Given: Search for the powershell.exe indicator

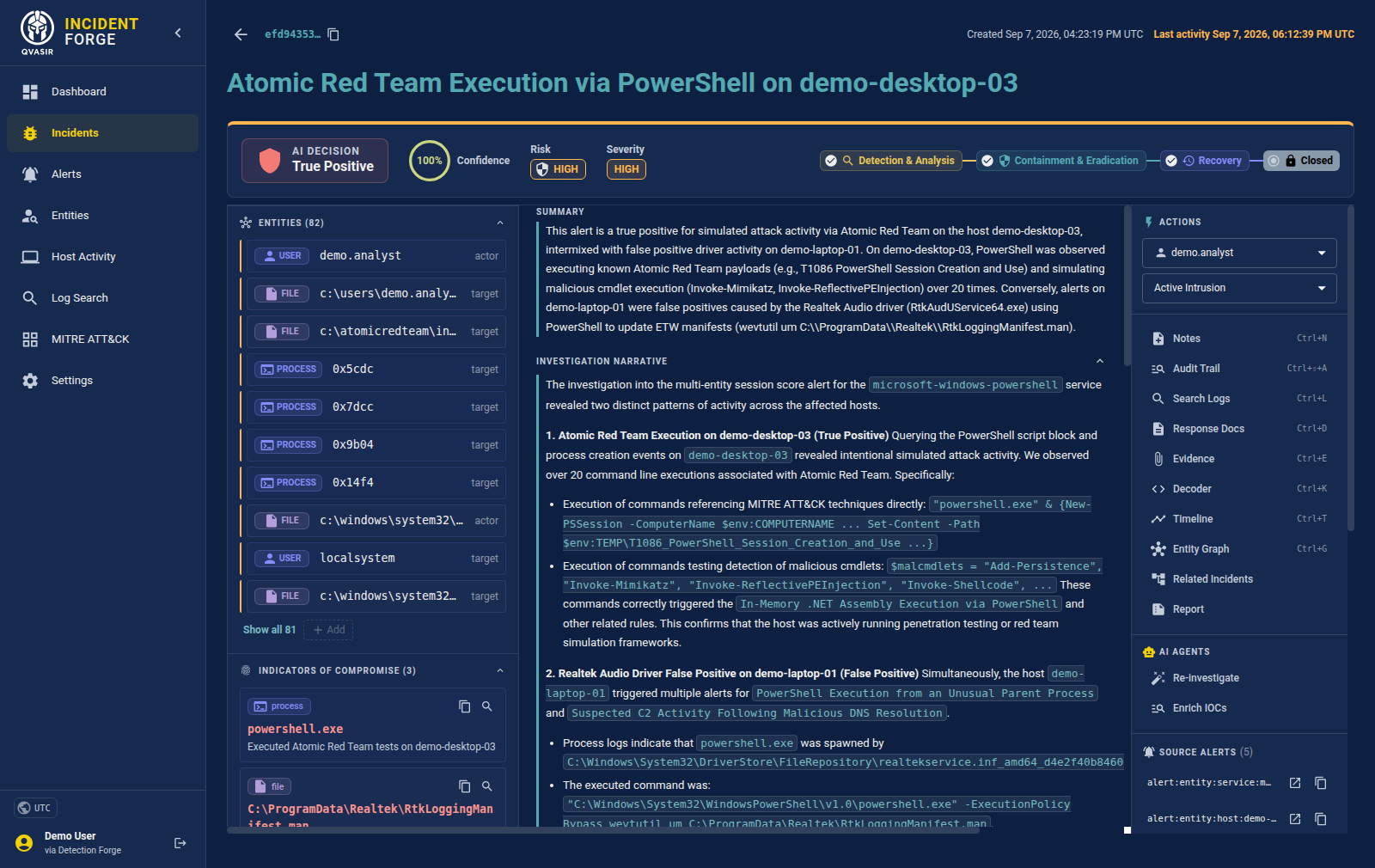Looking at the screenshot, I should pos(487,706).
